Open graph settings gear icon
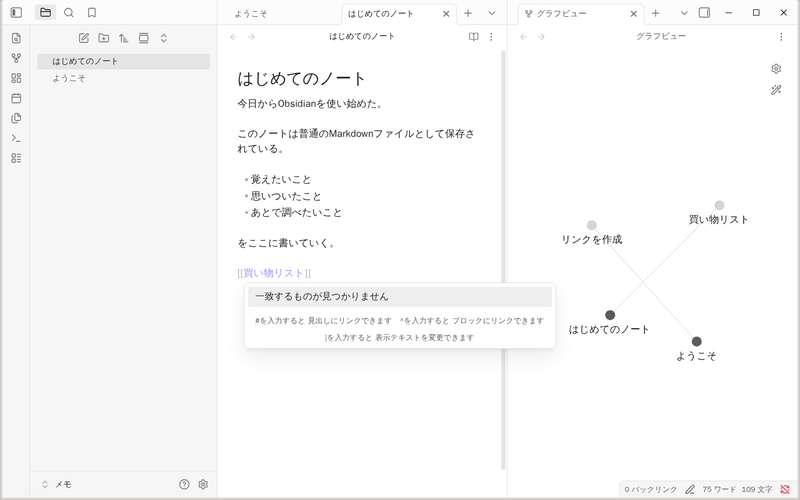 (x=776, y=69)
